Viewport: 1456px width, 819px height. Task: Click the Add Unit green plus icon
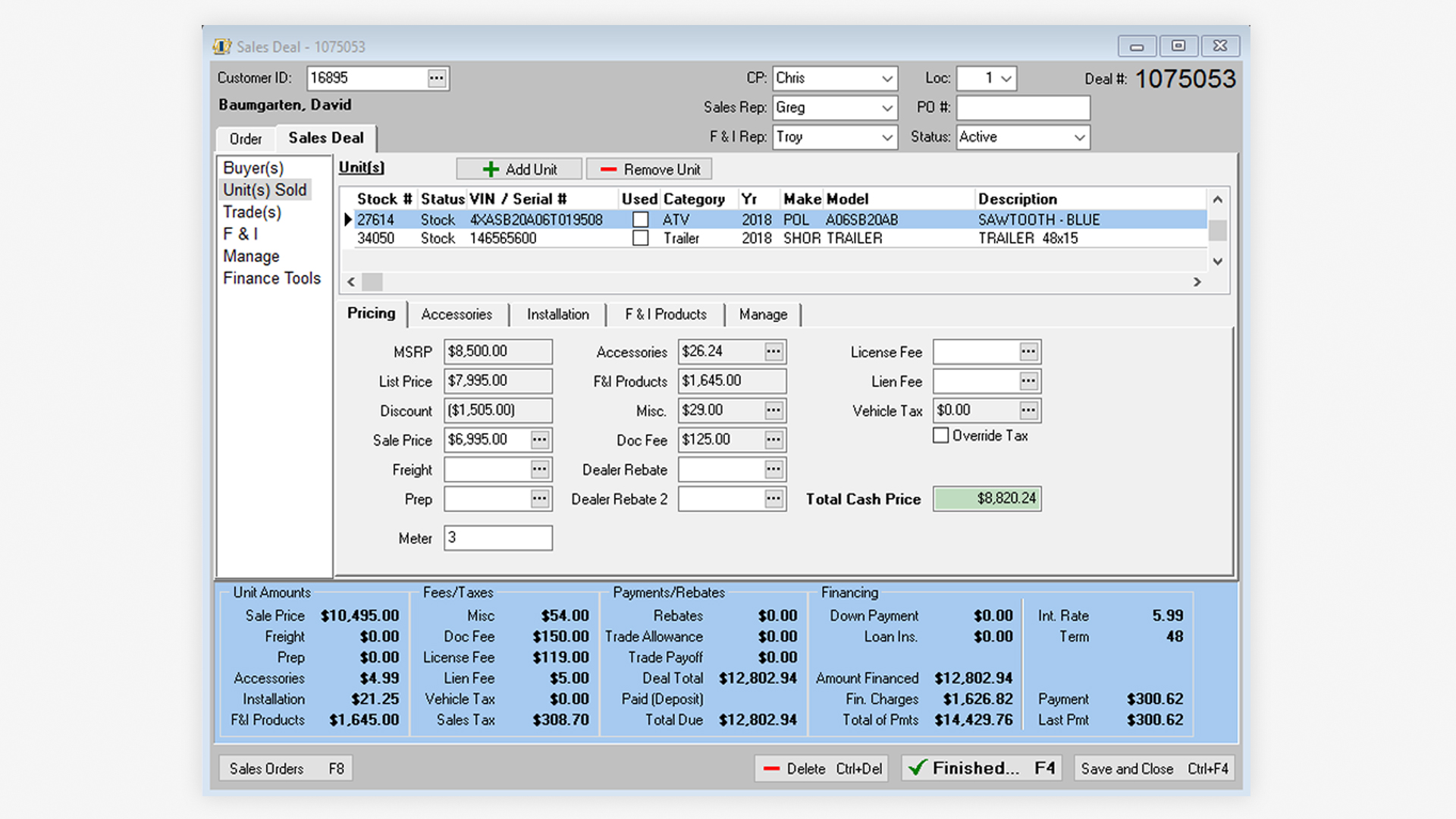pos(490,168)
